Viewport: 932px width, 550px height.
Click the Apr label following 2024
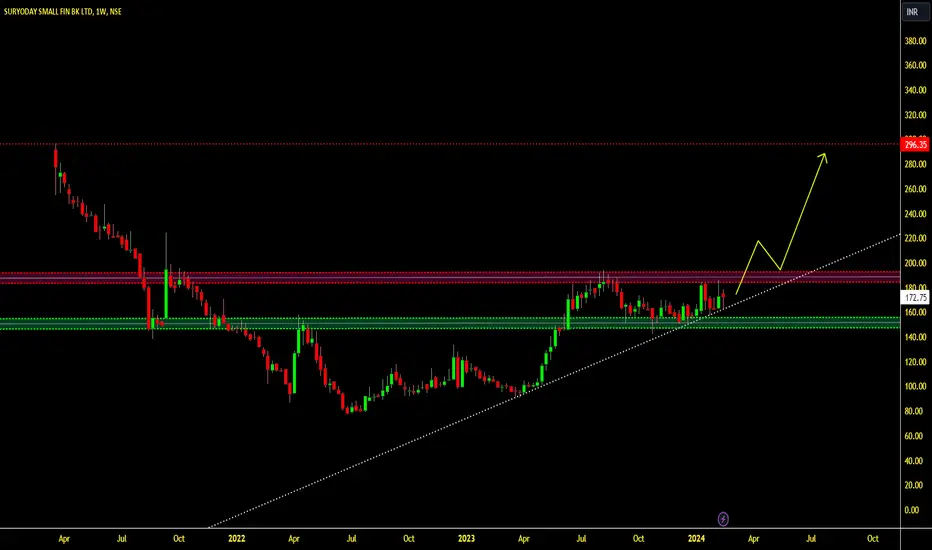[x=753, y=539]
